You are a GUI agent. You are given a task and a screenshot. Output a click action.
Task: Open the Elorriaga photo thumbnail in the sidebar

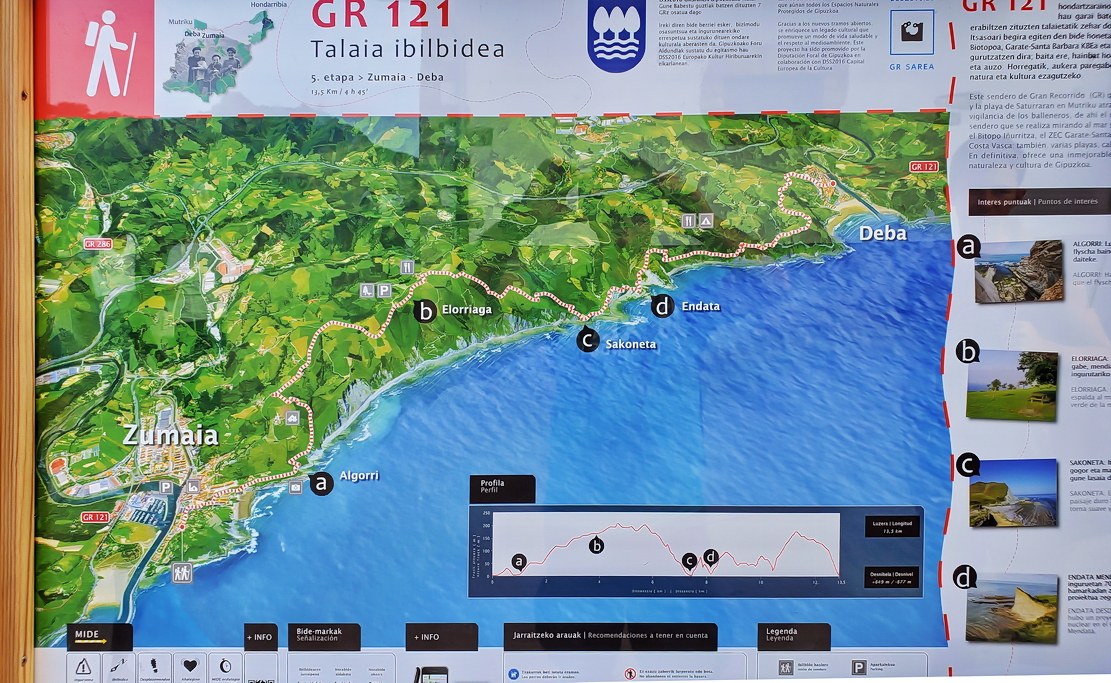(1012, 386)
